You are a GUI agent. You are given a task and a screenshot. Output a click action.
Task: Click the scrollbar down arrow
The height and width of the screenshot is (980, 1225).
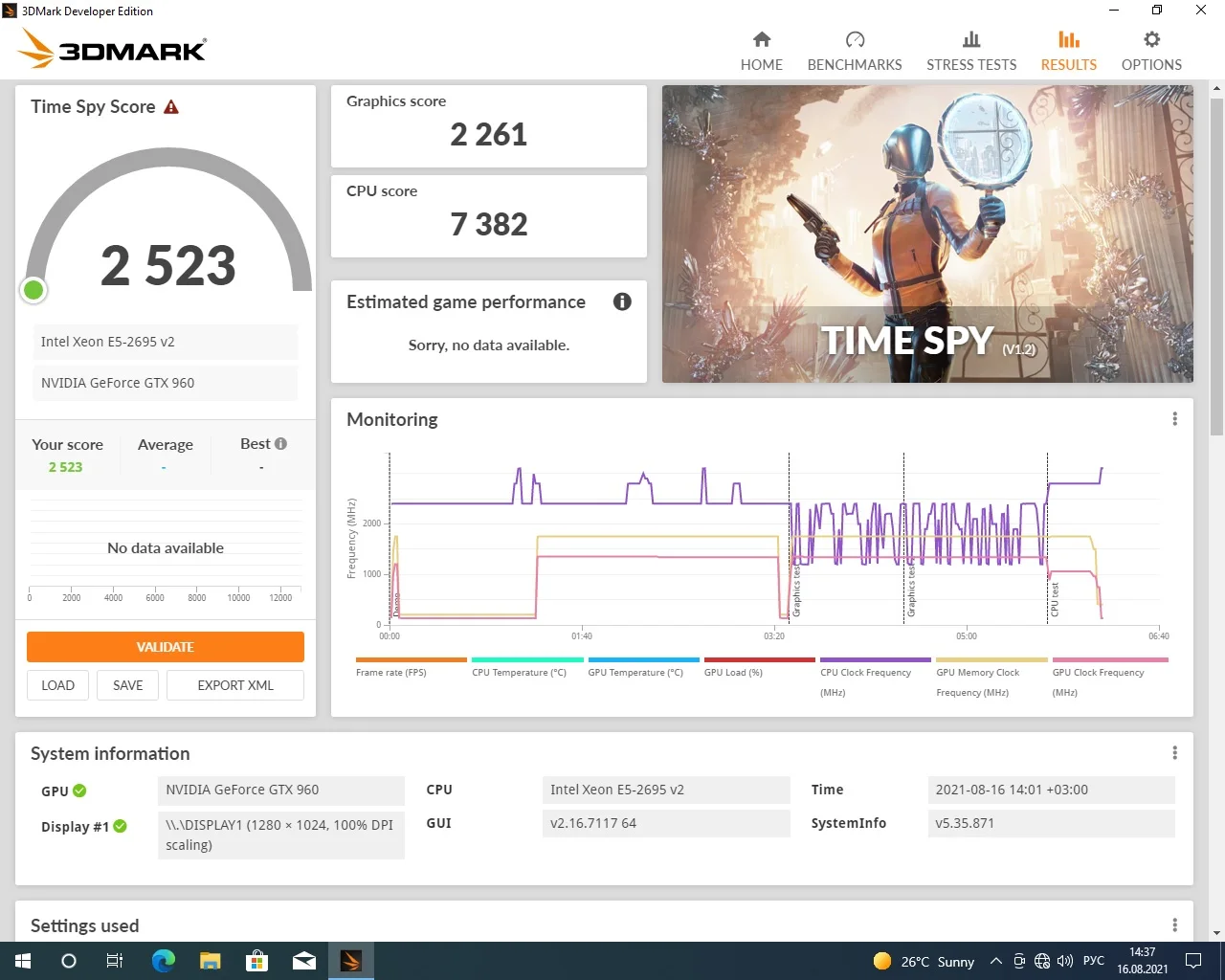coord(1216,933)
